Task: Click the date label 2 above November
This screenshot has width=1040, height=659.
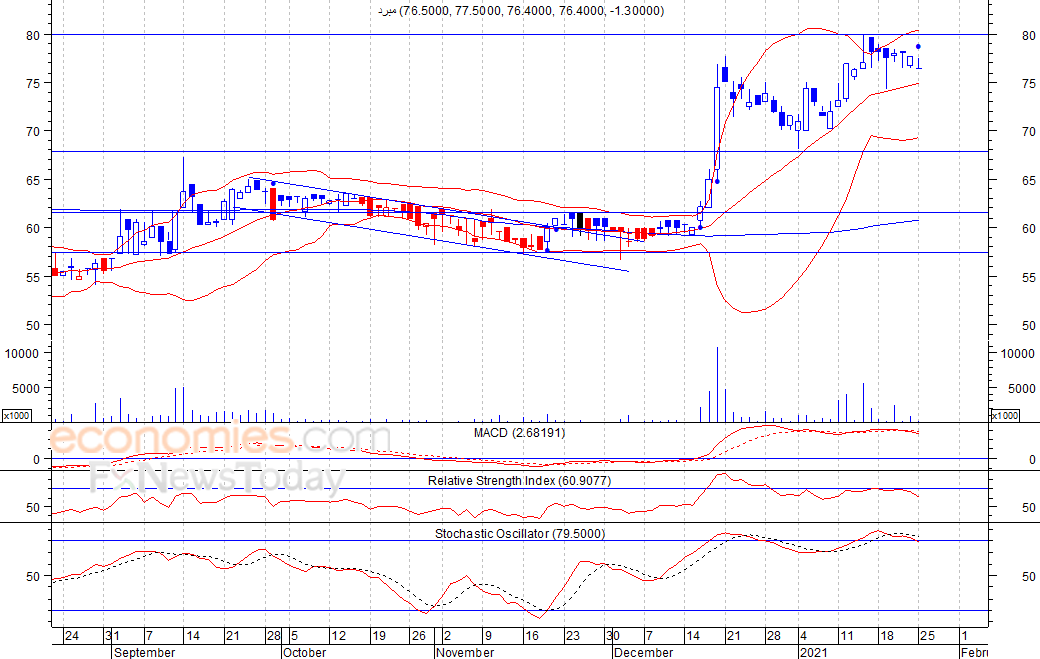Action: (448, 636)
